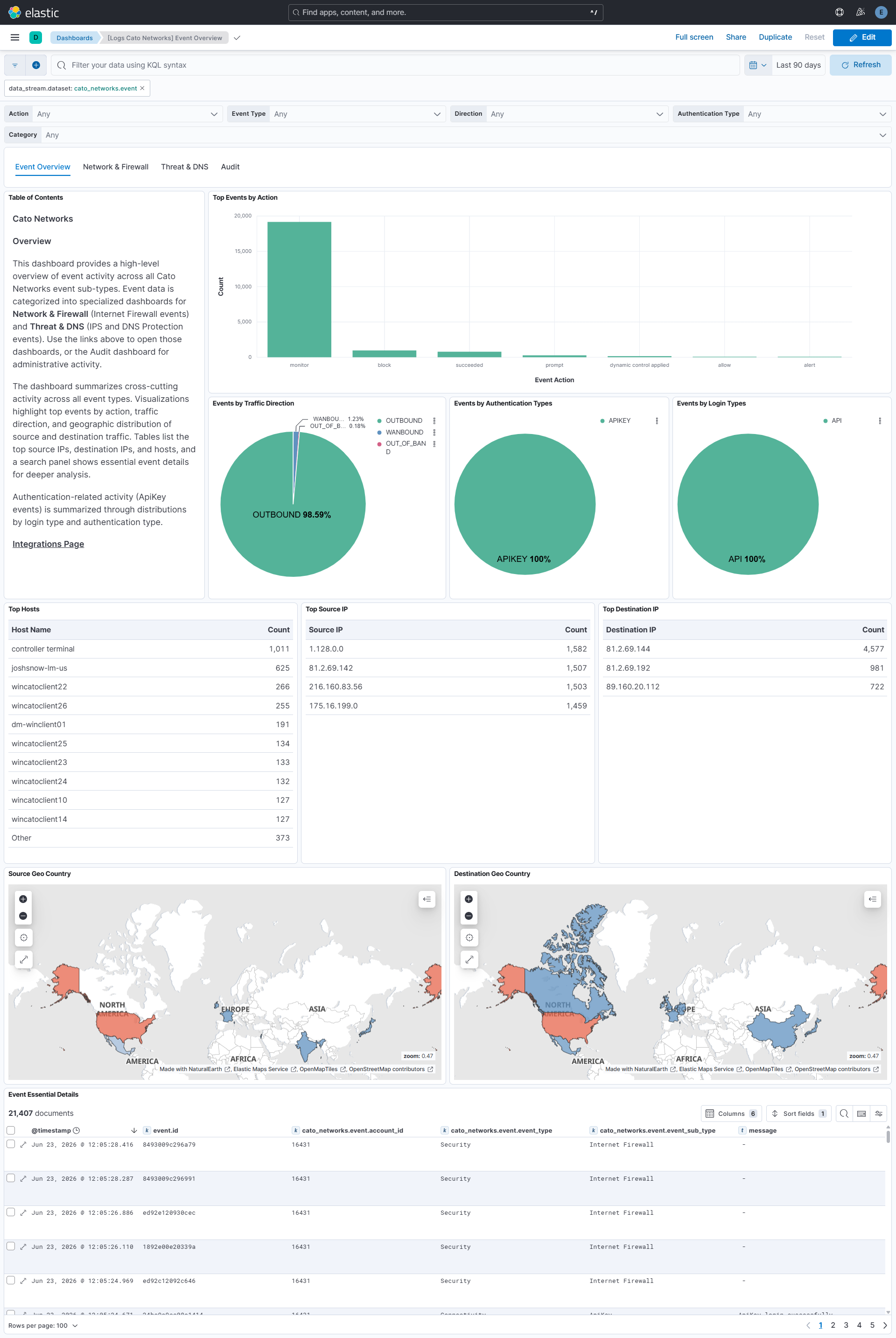896x1338 pixels.
Task: Click the global search field
Action: tap(446, 13)
